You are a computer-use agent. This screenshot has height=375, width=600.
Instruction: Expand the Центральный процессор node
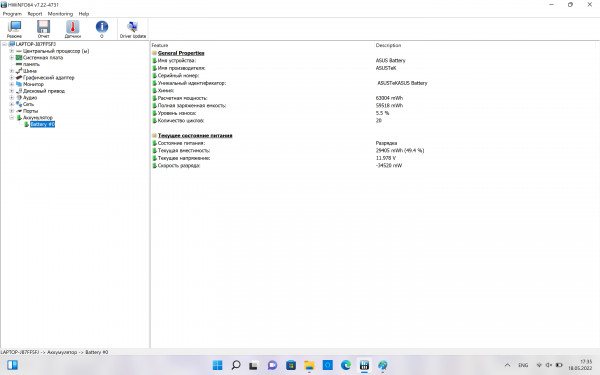pyautogui.click(x=11, y=51)
